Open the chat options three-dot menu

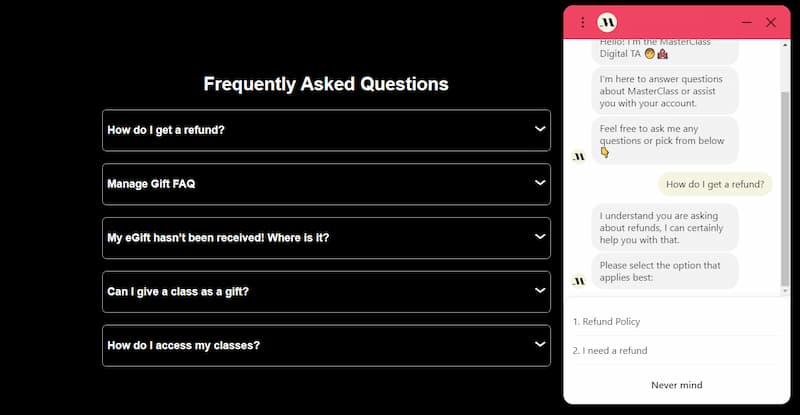tap(582, 22)
